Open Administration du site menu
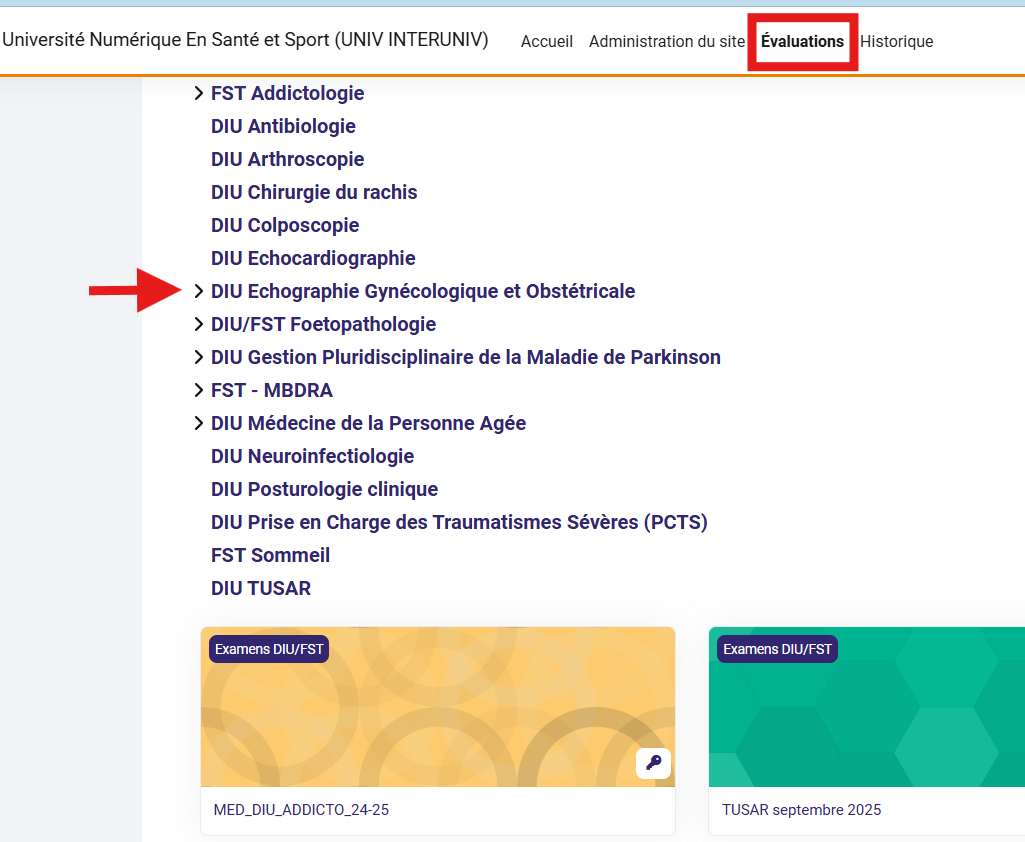The width and height of the screenshot is (1025, 842). click(x=667, y=42)
